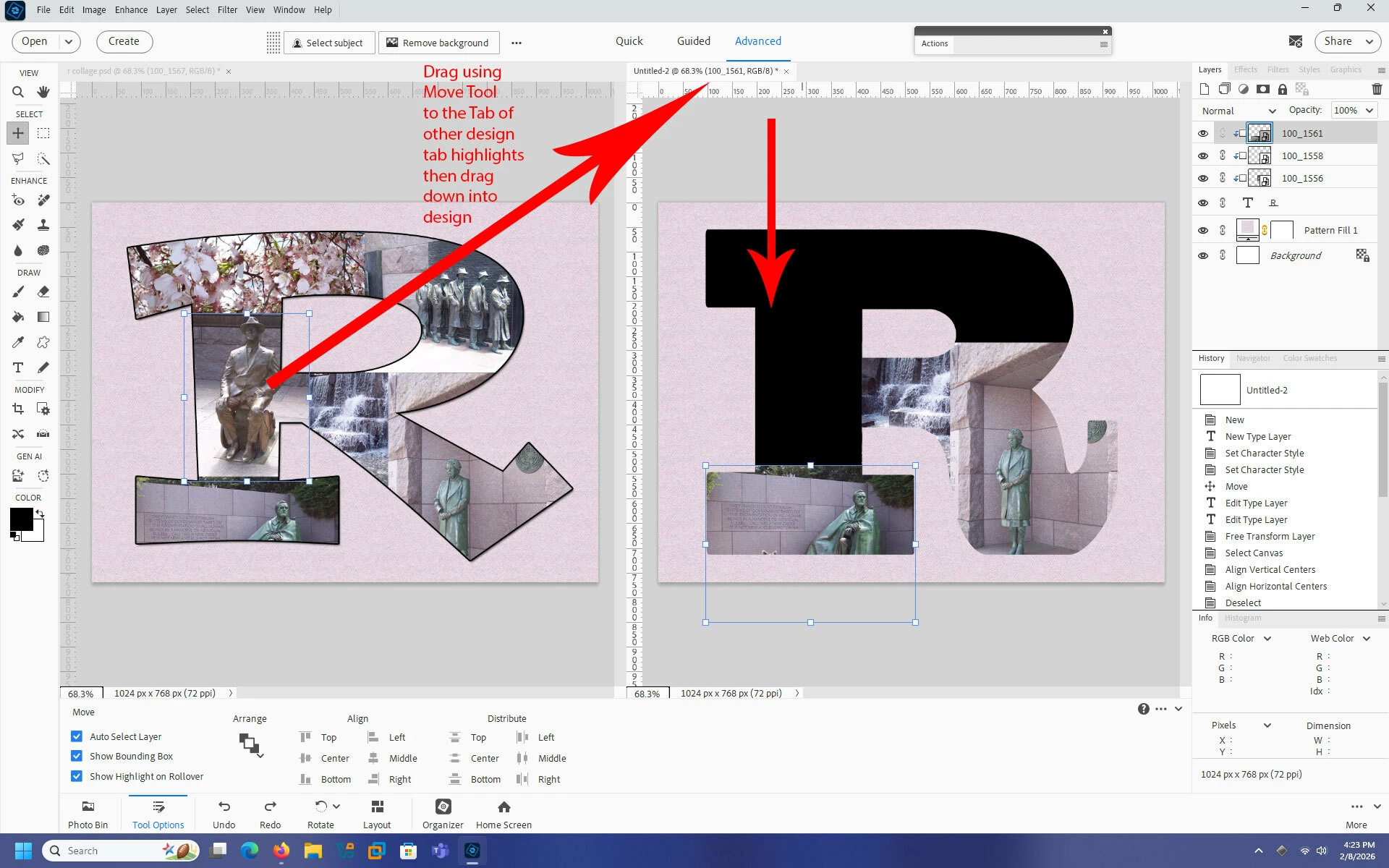Select the Zoom tool
The height and width of the screenshot is (868, 1389).
18,92
